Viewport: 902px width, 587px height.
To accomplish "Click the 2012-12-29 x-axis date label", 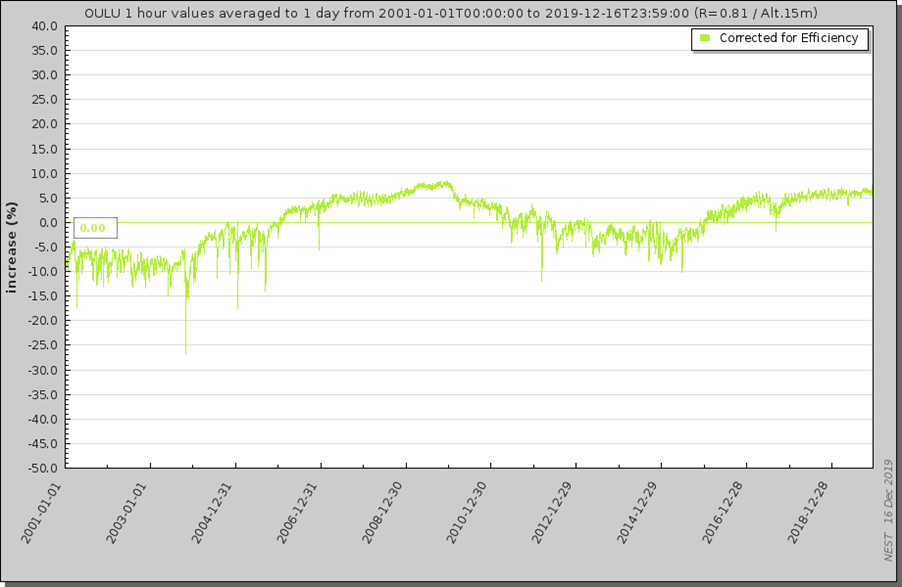I will pyautogui.click(x=552, y=513).
